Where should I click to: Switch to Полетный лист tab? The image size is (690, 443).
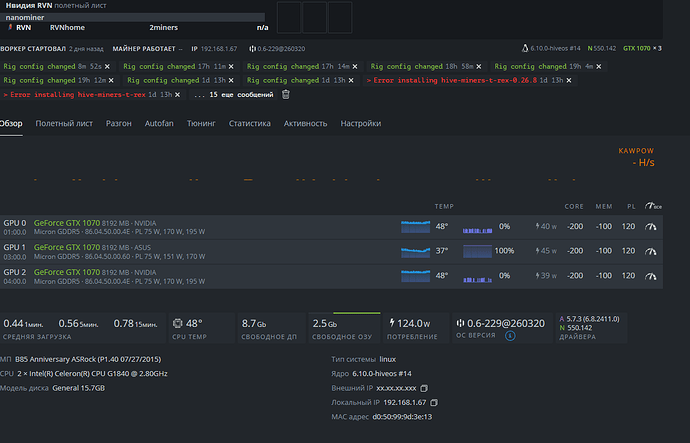pos(64,124)
